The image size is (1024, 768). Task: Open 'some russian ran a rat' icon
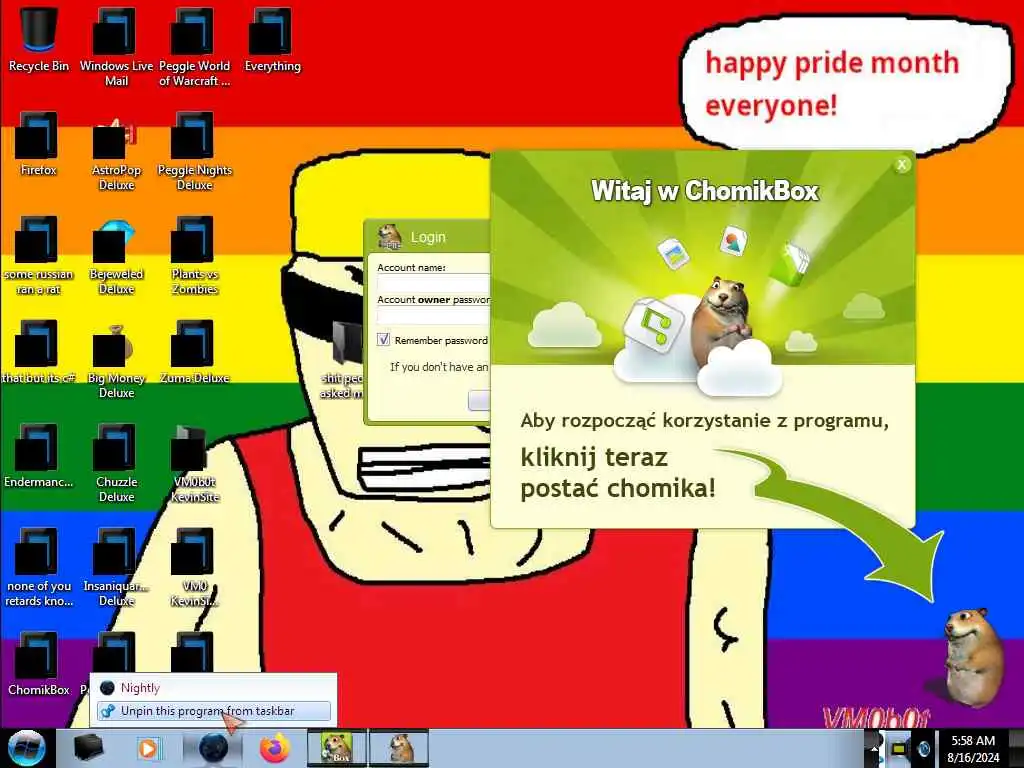coord(39,255)
